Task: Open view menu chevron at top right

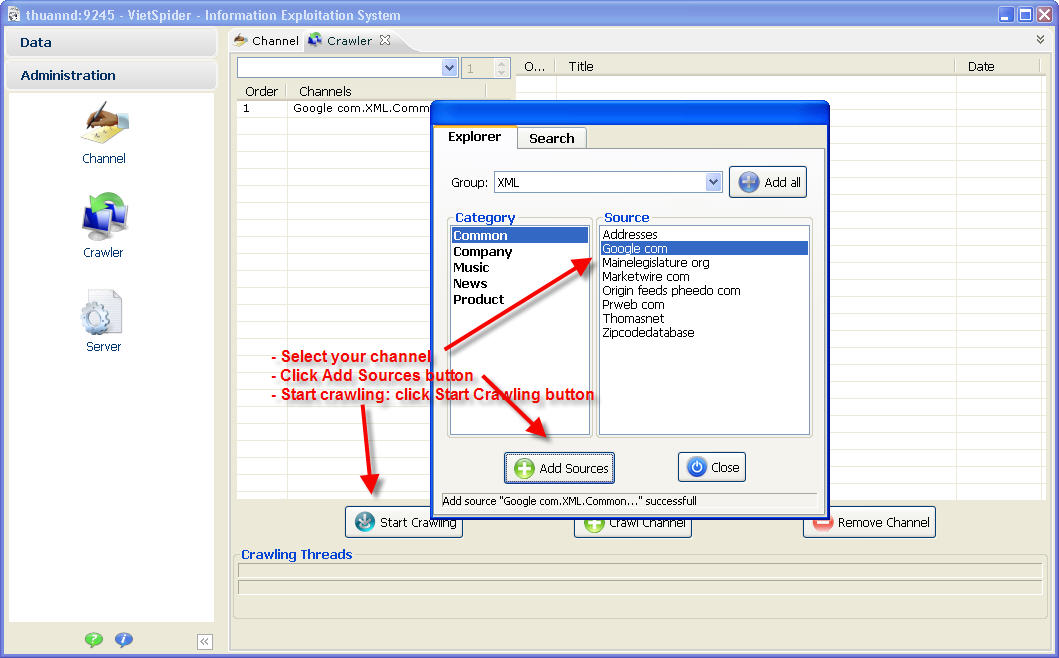Action: pyautogui.click(x=1040, y=40)
